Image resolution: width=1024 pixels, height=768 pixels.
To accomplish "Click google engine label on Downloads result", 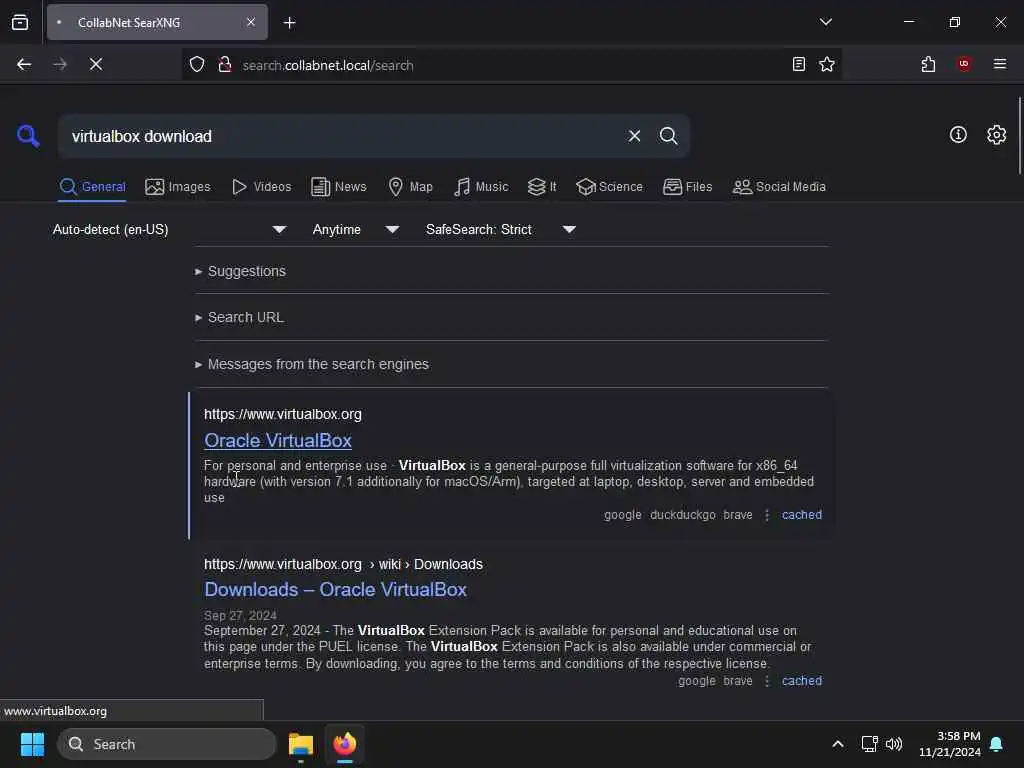I will coord(697,680).
